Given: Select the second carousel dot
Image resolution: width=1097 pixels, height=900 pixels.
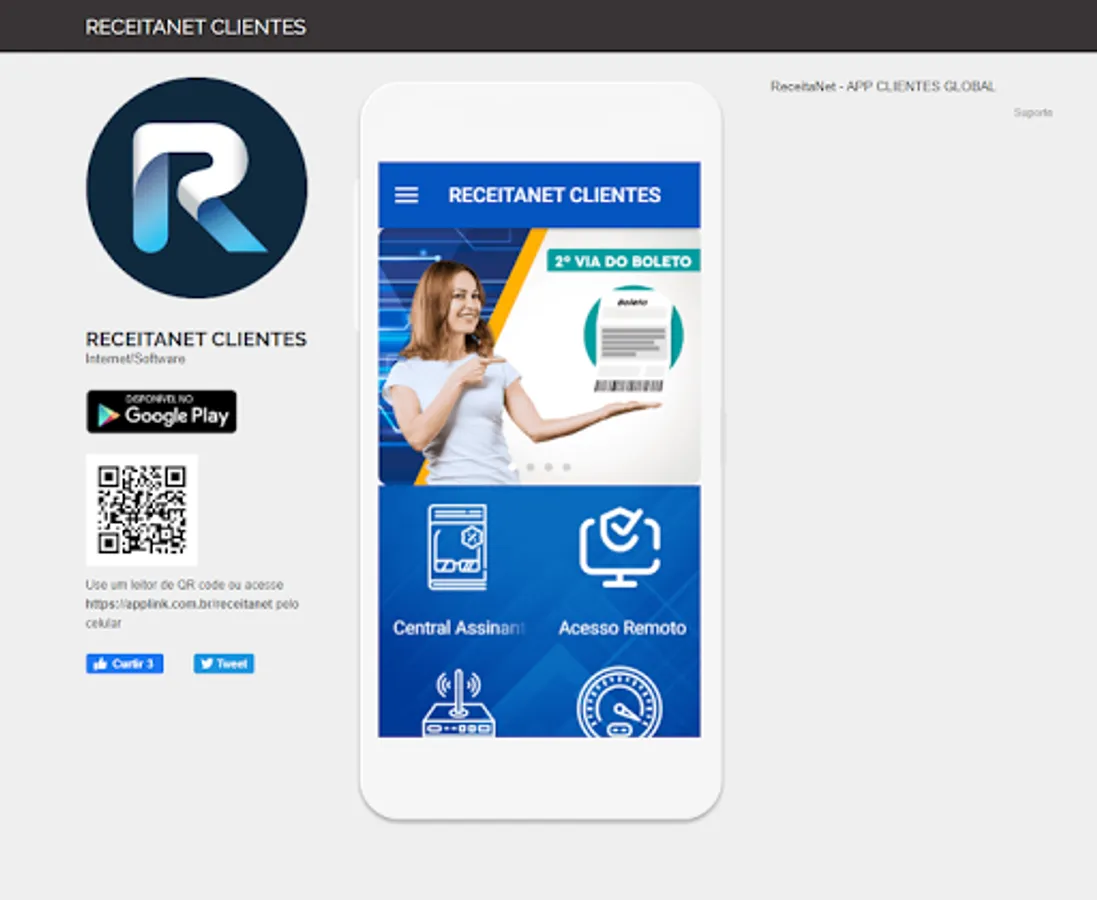Looking at the screenshot, I should click(530, 467).
